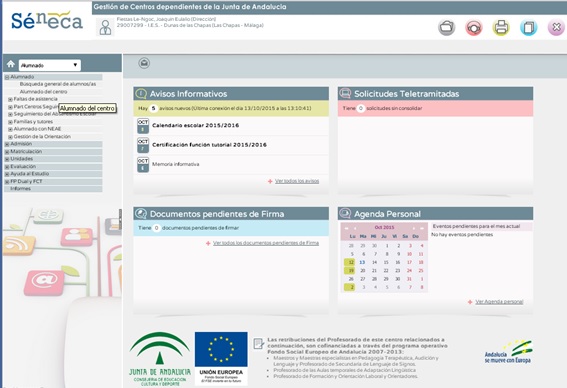Expand the Familias y tutores node

coord(10,122)
